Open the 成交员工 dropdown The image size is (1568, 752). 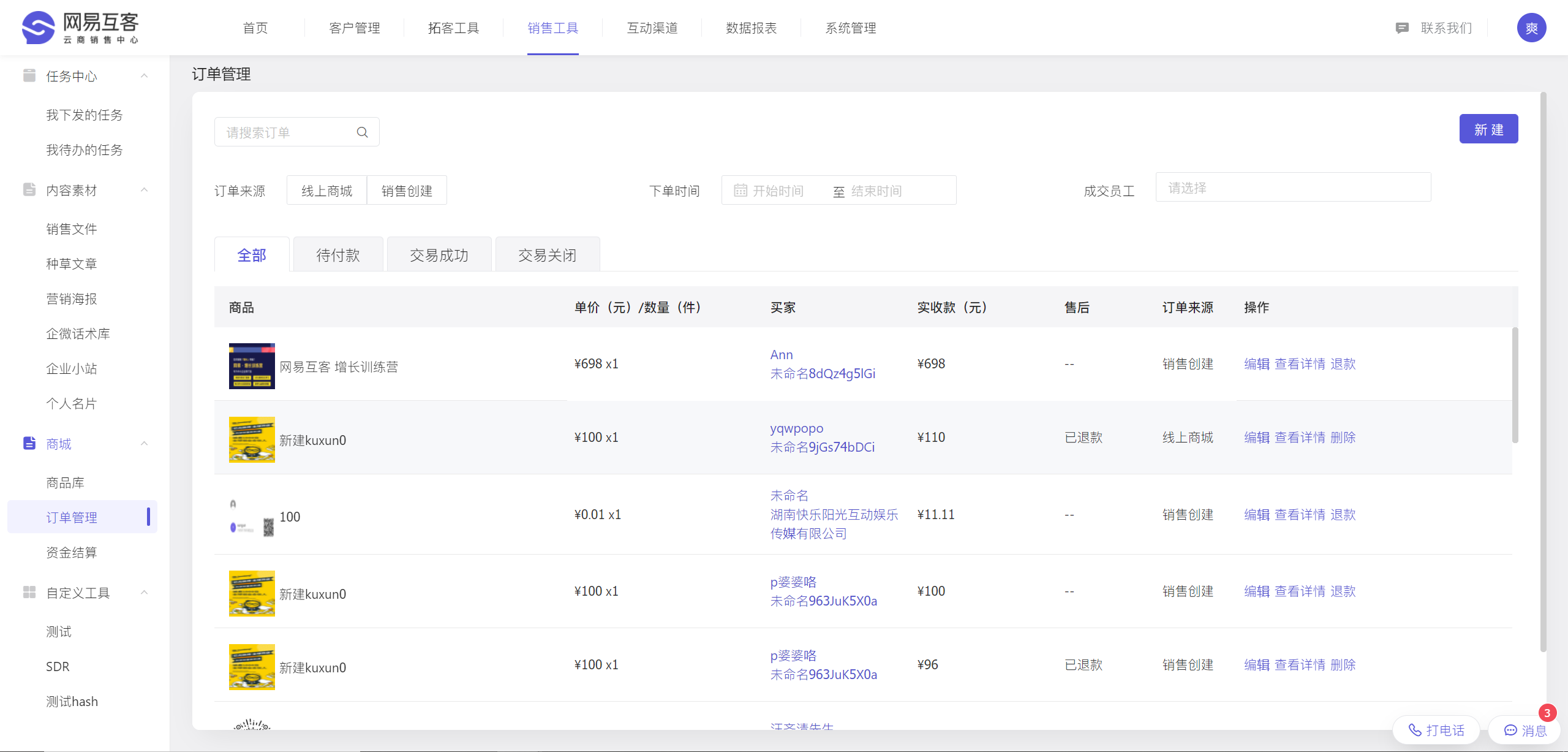1293,188
